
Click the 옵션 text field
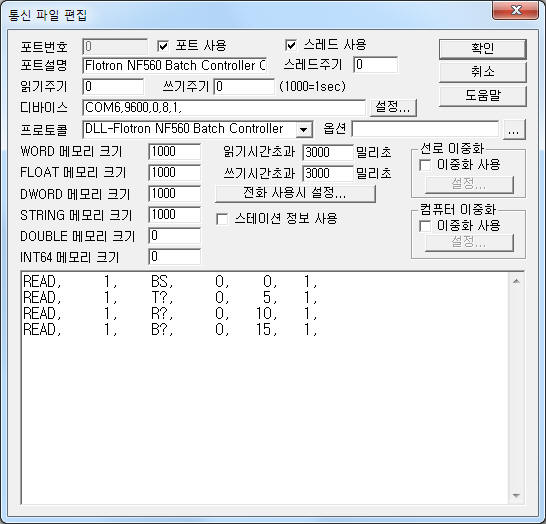(425, 129)
